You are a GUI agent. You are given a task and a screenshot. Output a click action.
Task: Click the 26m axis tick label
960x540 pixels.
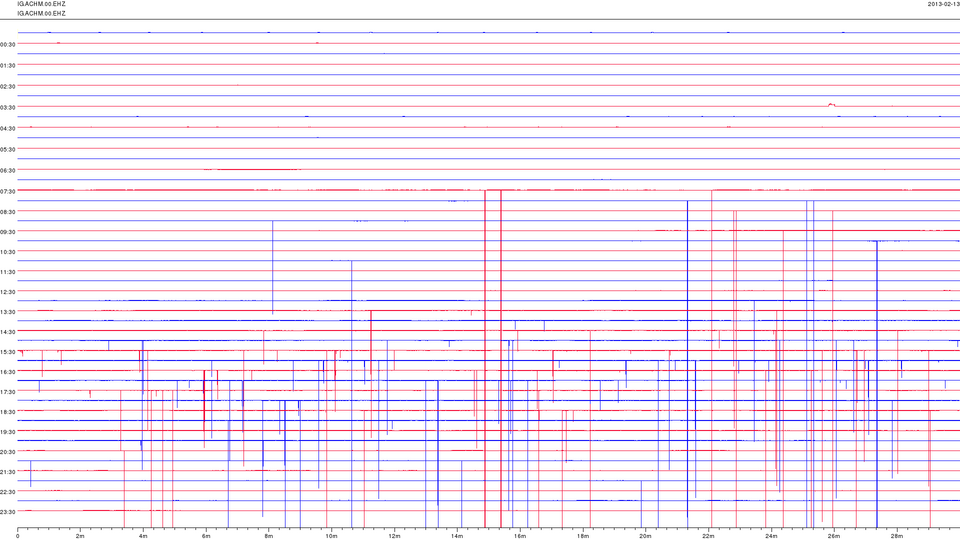pyautogui.click(x=834, y=536)
